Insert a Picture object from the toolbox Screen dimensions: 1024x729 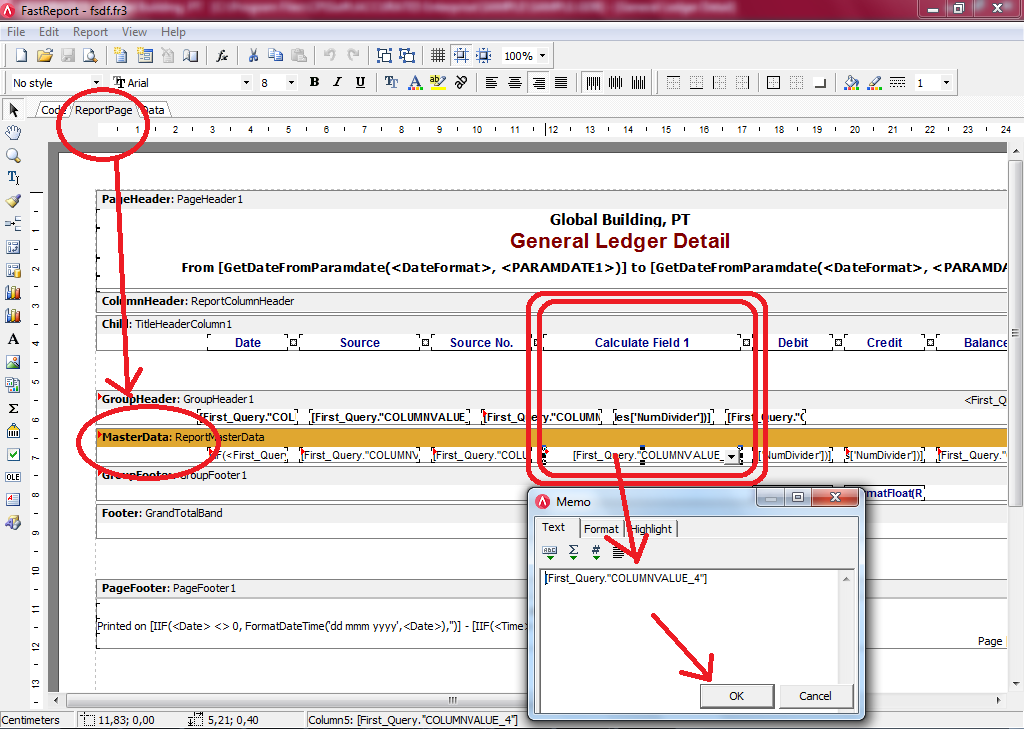click(13, 362)
